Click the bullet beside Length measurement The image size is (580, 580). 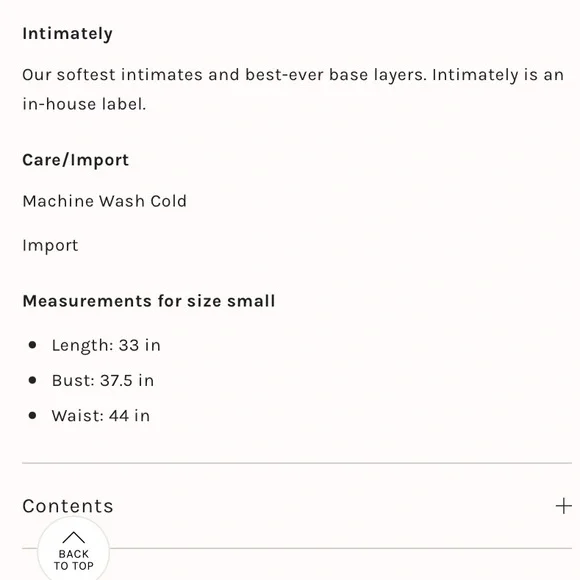coord(33,345)
